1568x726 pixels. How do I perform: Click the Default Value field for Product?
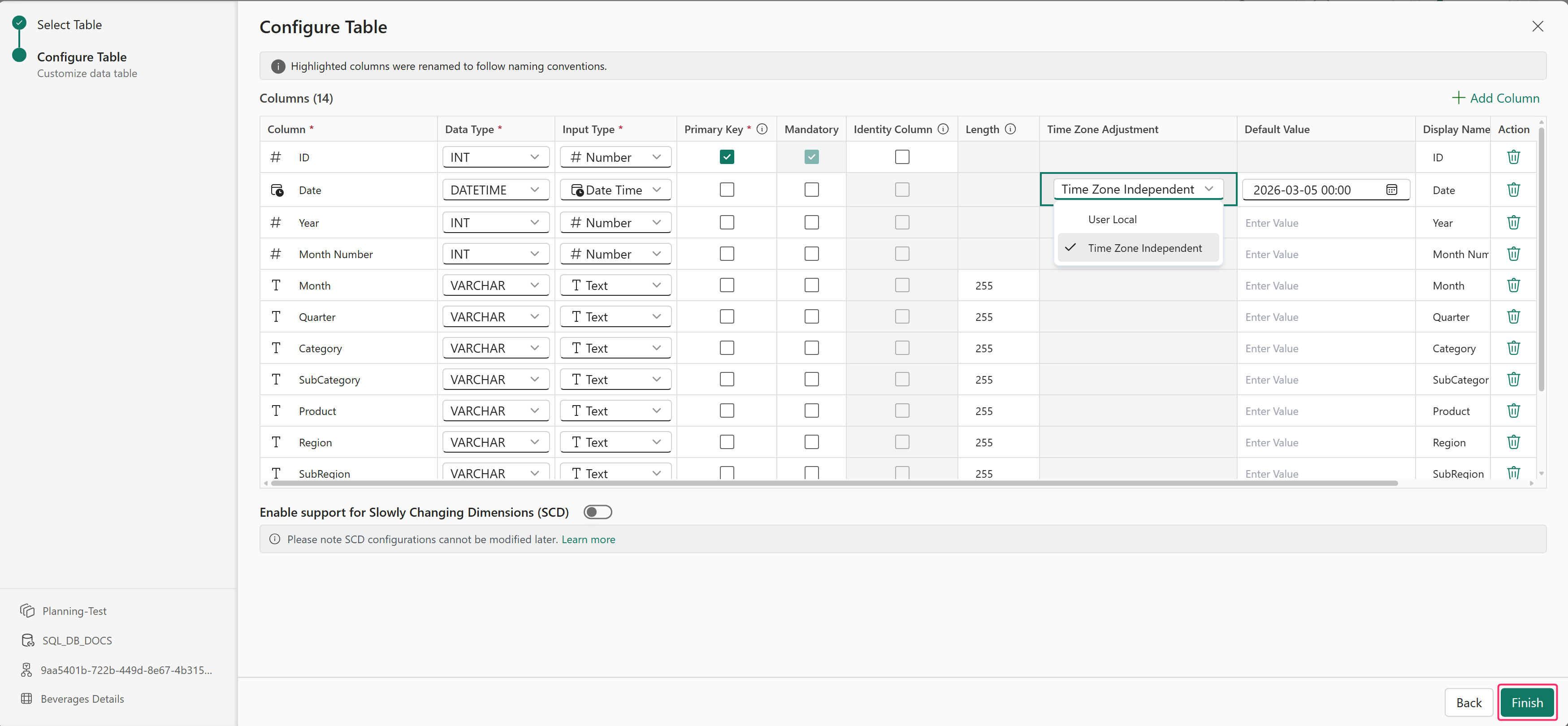click(x=1325, y=411)
